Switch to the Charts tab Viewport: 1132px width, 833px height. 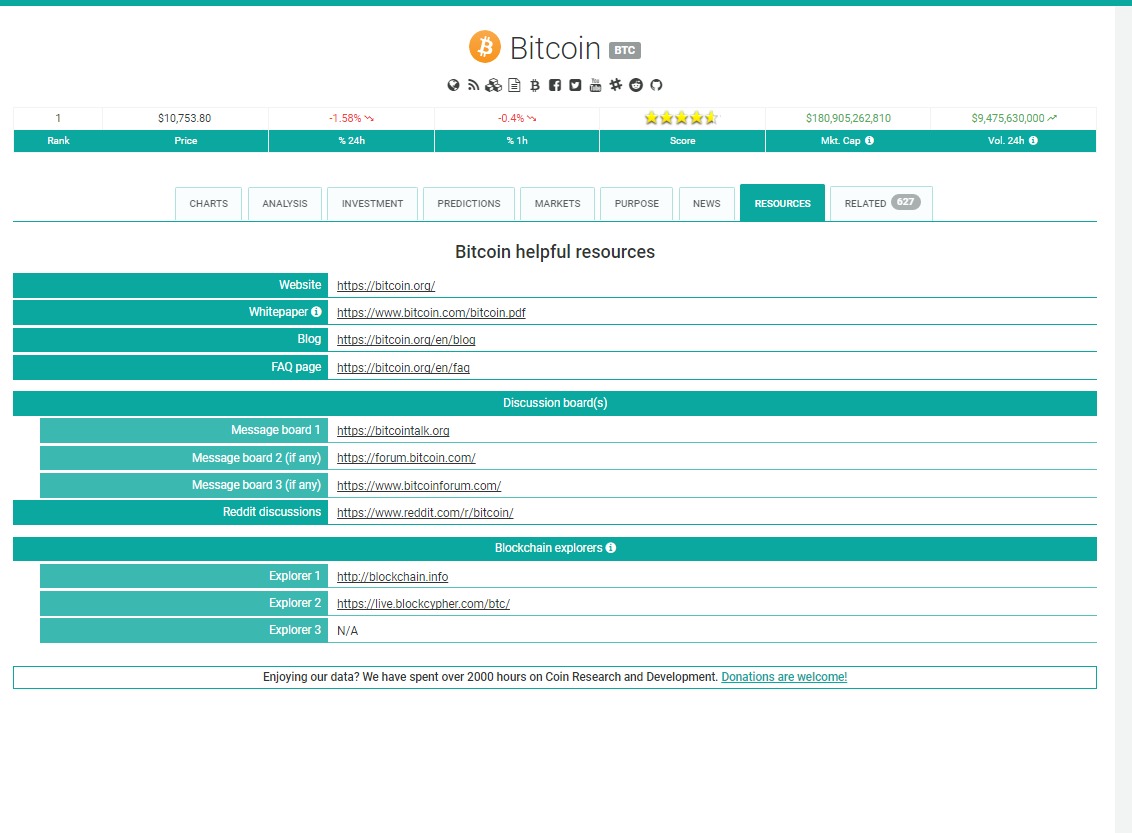tap(209, 204)
